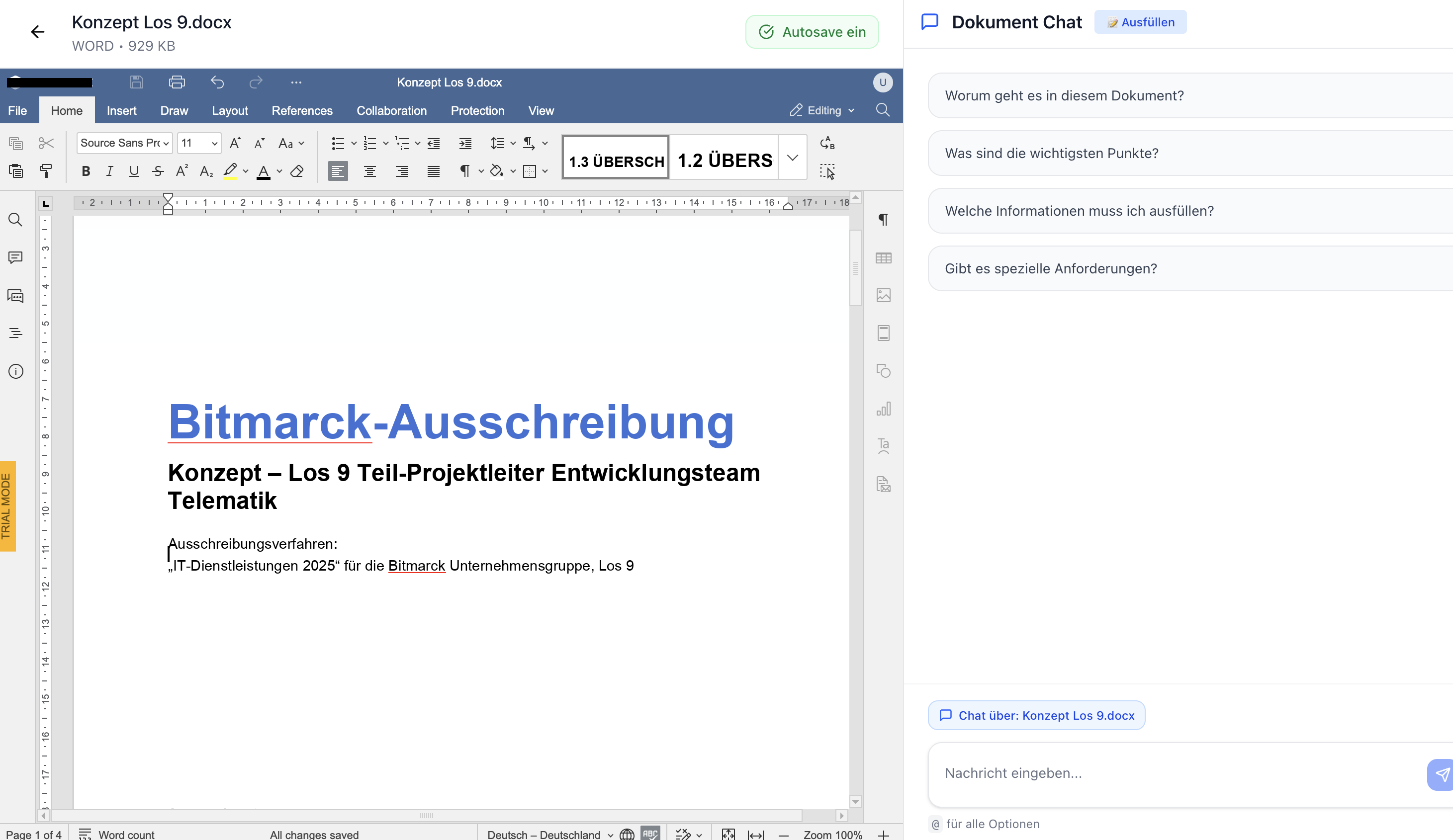Image resolution: width=1453 pixels, height=840 pixels.
Task: Open the comments panel in left sidebar
Action: [x=15, y=257]
